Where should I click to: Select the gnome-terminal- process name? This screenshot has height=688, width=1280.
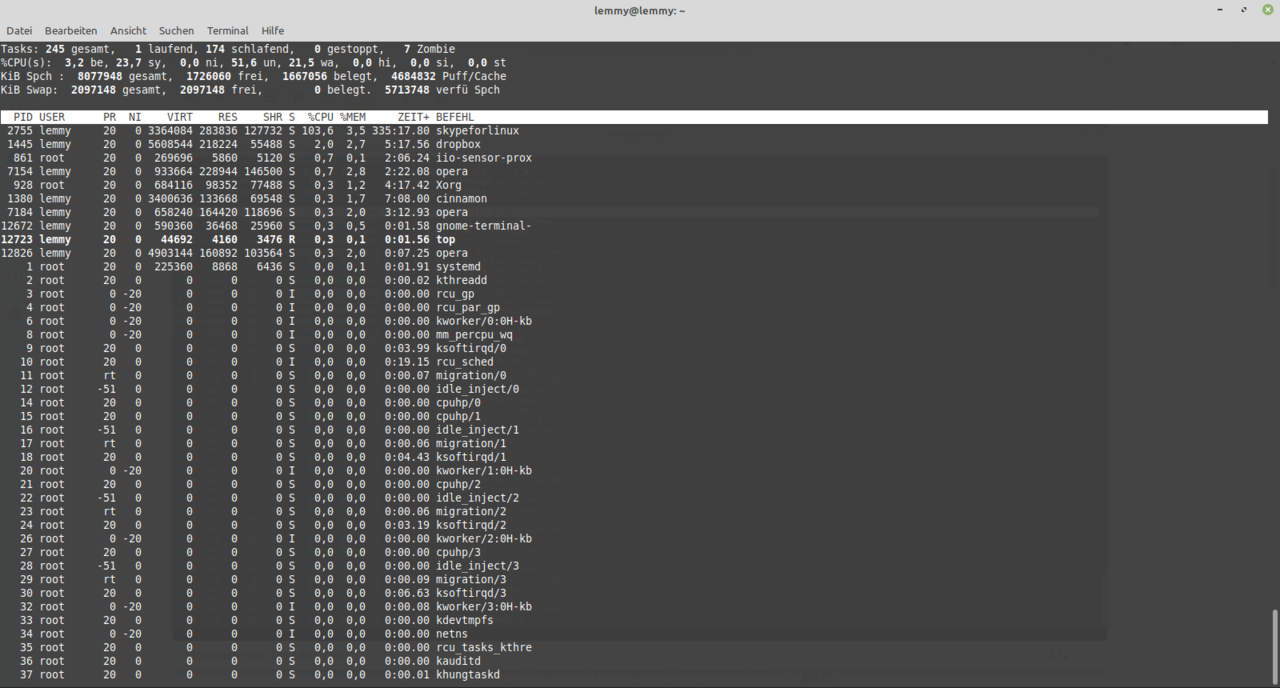coord(484,226)
